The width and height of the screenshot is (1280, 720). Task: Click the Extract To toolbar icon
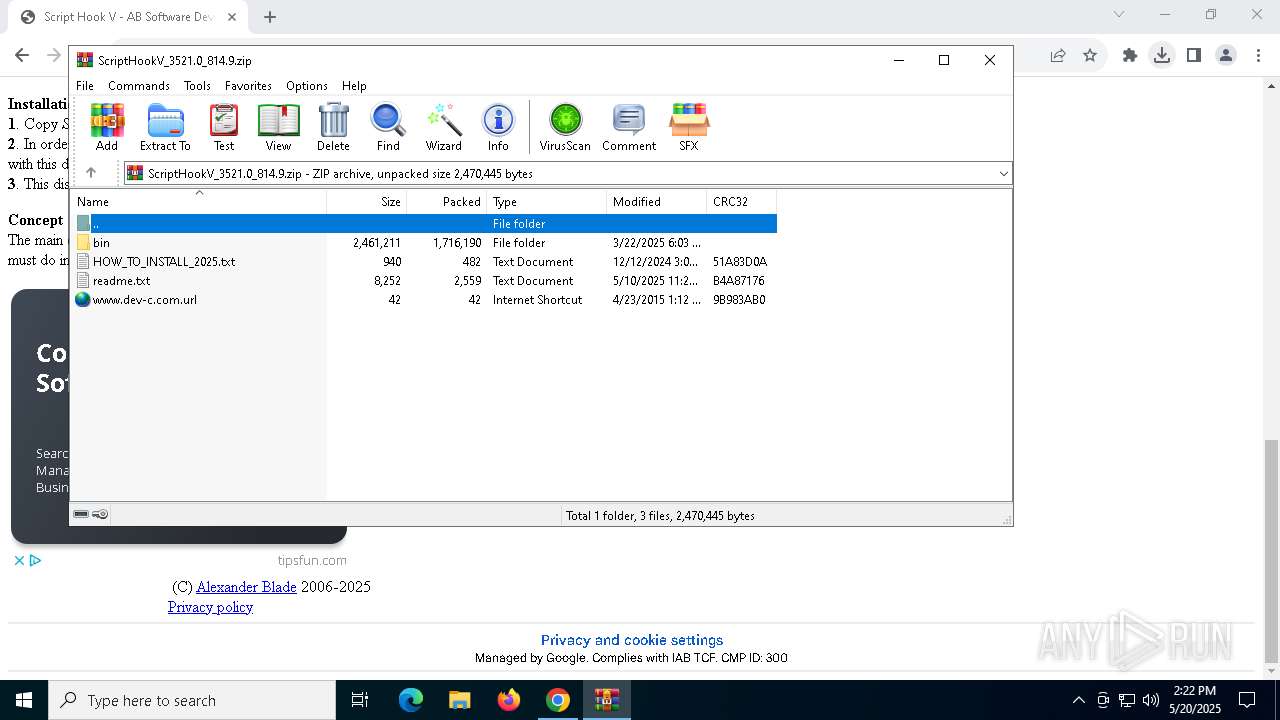click(165, 127)
